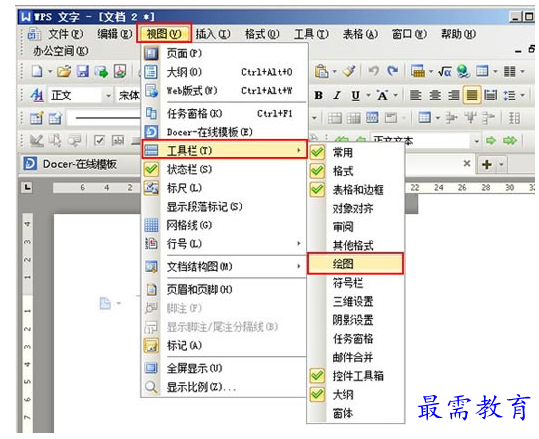
Task: Enable 邮件合并 toolbar
Action: (355, 357)
